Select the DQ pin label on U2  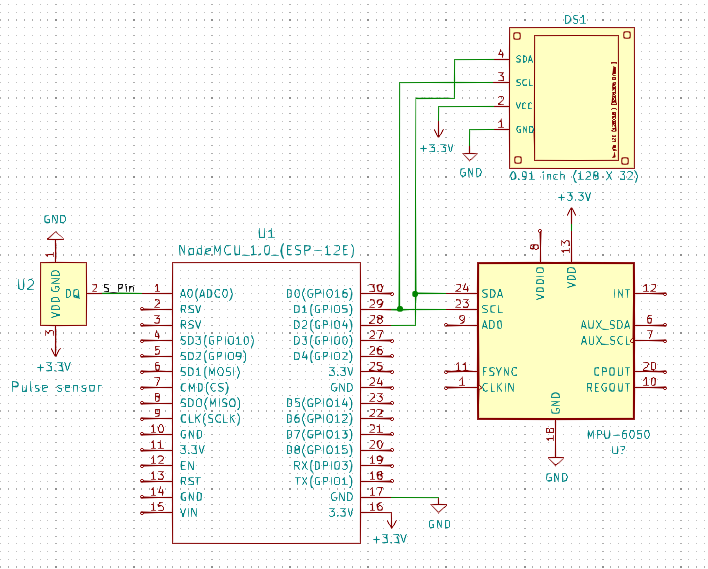point(72,294)
